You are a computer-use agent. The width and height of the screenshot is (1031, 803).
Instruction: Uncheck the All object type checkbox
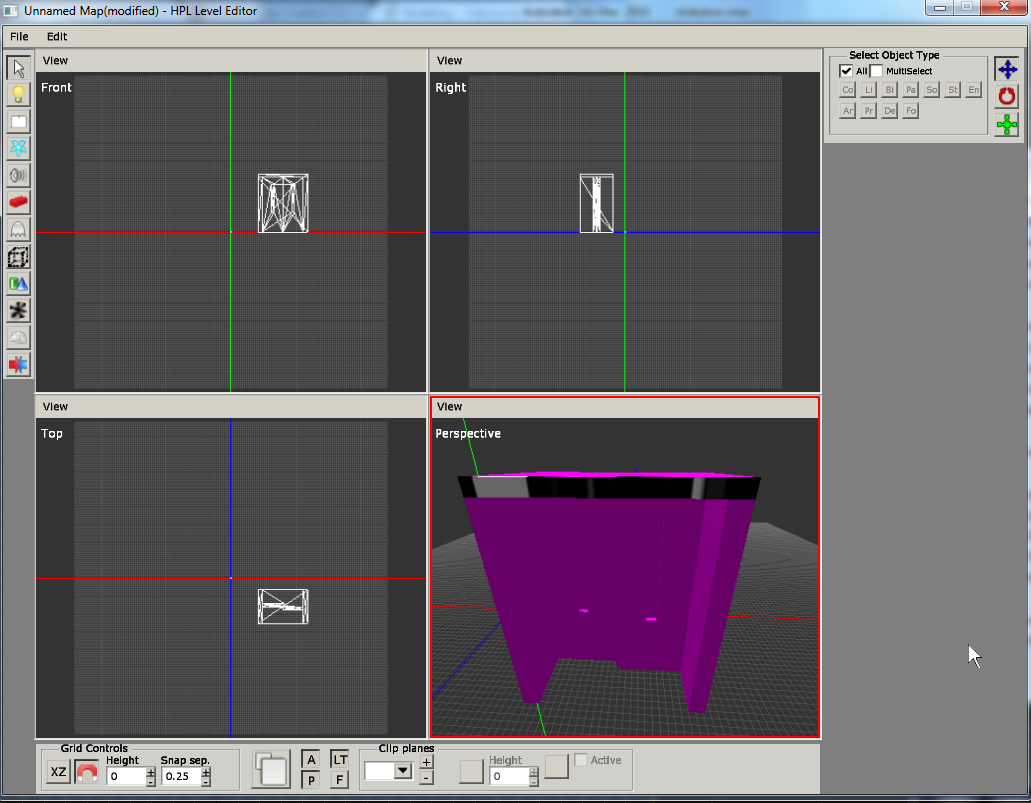(x=846, y=71)
